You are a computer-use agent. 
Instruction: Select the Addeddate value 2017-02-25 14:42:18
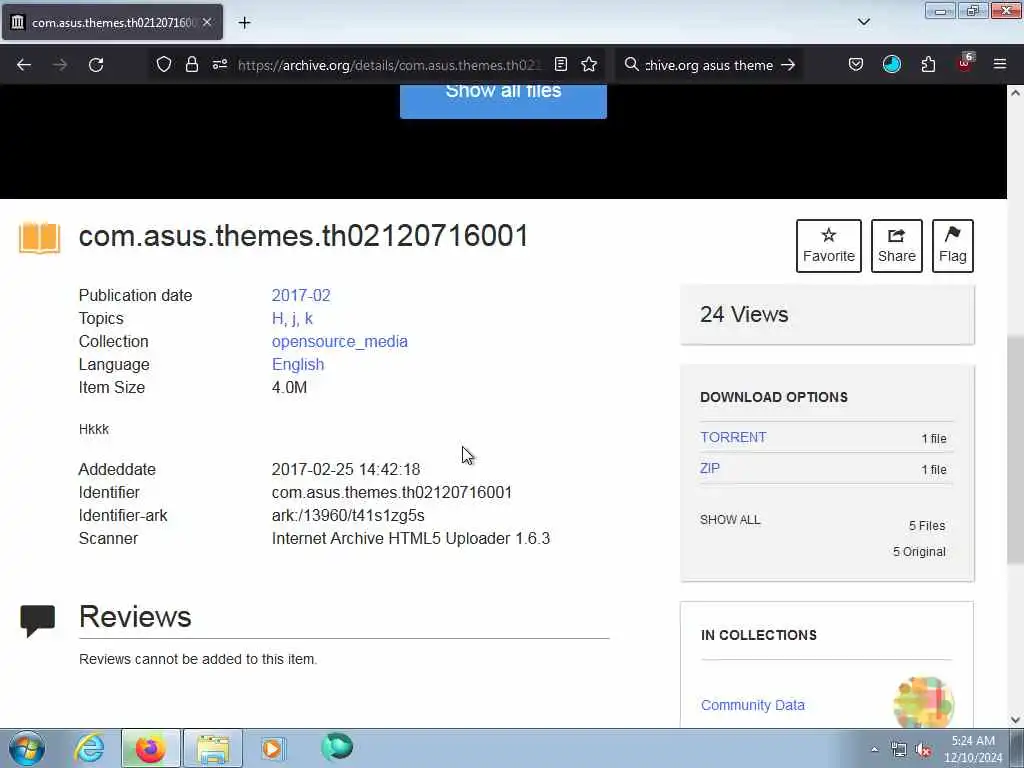[x=346, y=470]
